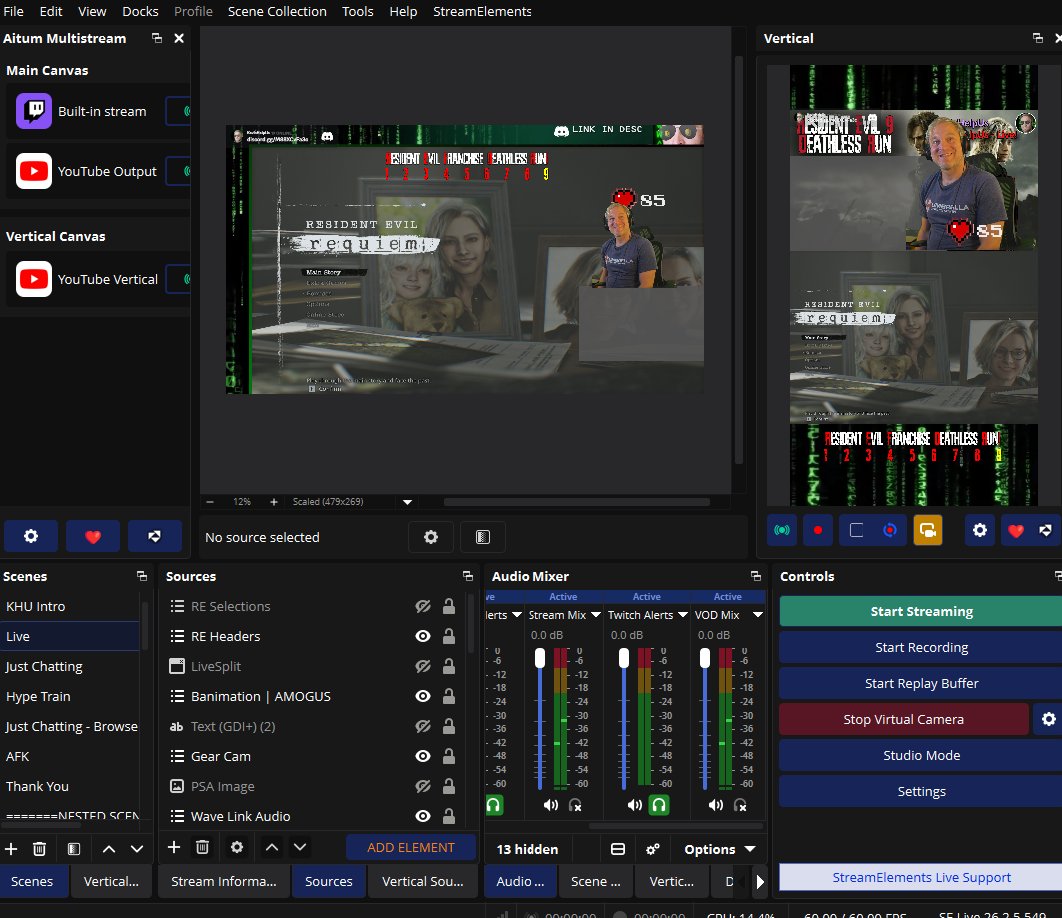Unlock the Wave Link Audio source
The width and height of the screenshot is (1062, 918).
tap(448, 816)
